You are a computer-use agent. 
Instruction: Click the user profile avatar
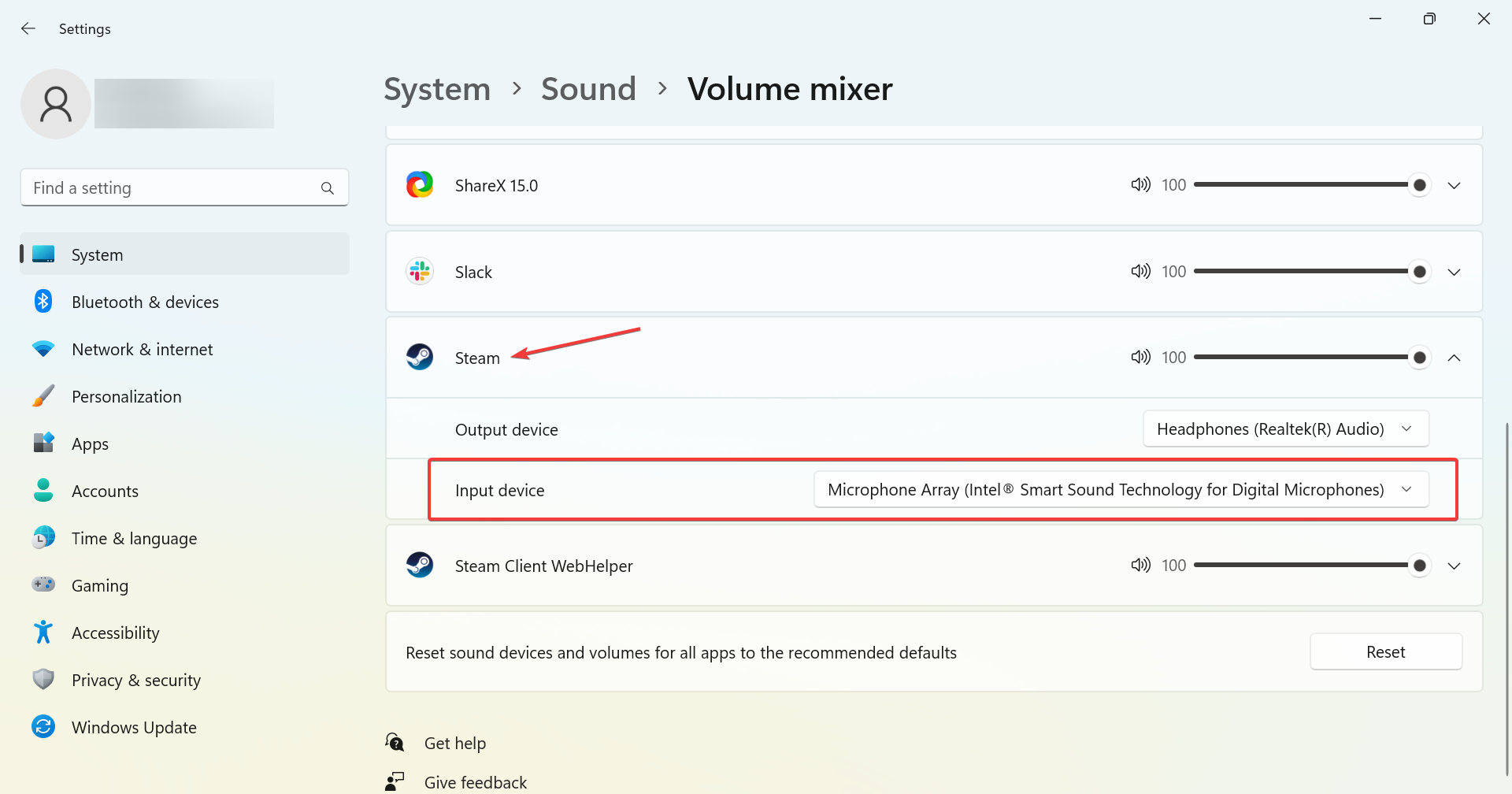click(56, 104)
